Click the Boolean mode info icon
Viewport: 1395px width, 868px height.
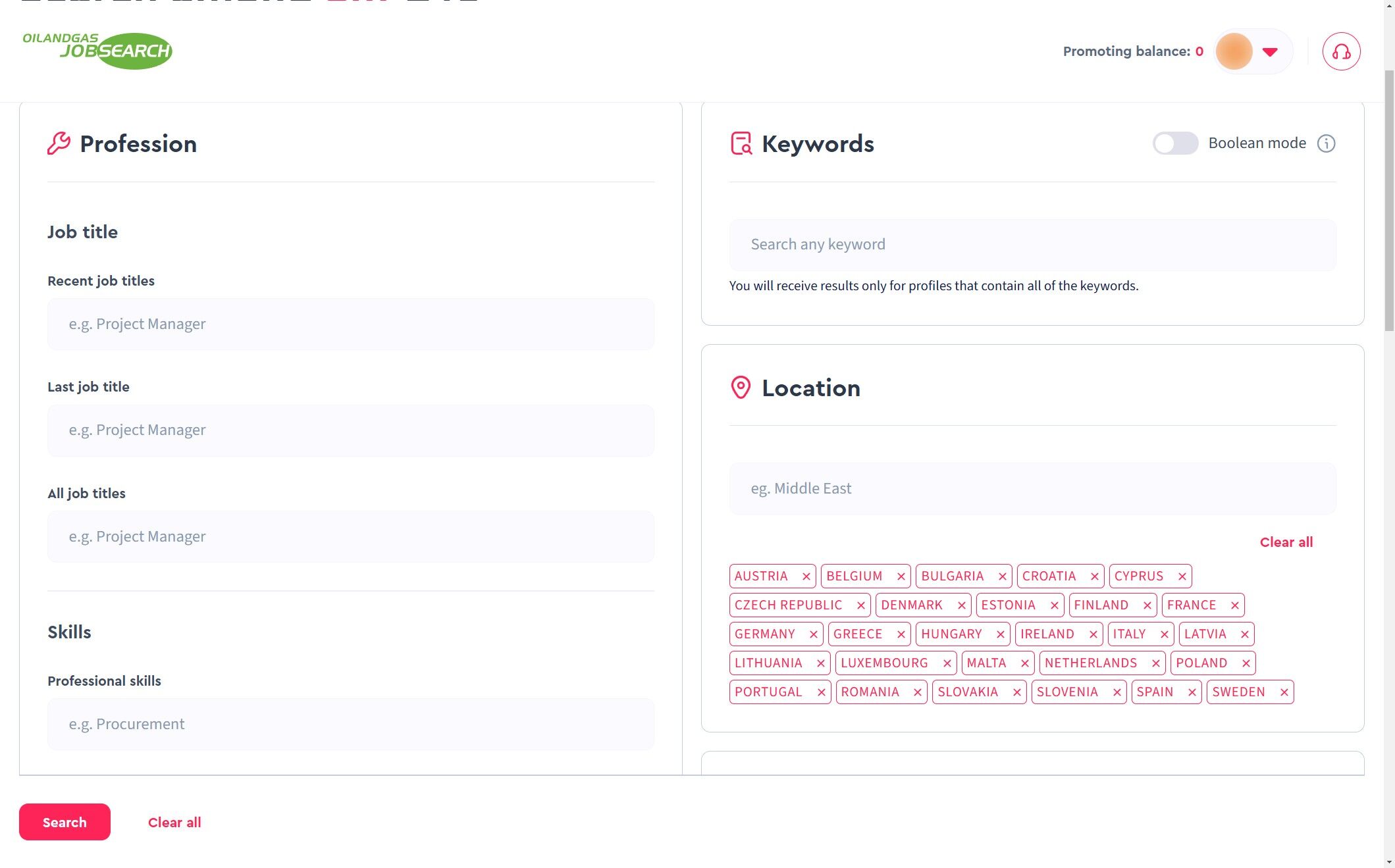coord(1326,143)
